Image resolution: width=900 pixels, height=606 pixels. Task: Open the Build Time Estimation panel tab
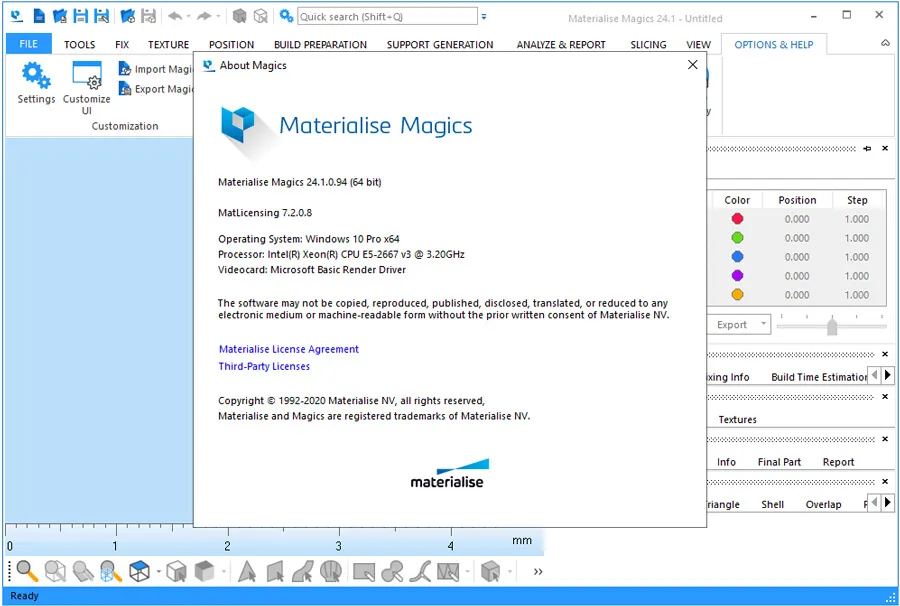click(818, 377)
